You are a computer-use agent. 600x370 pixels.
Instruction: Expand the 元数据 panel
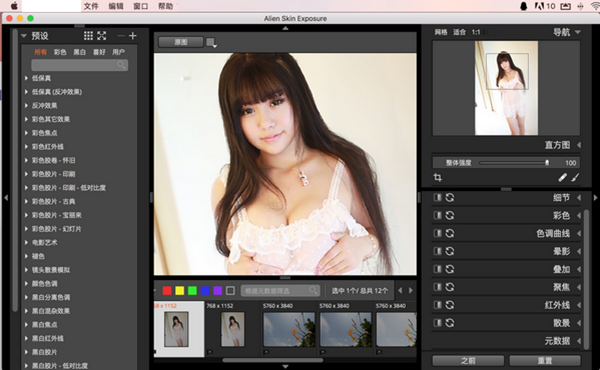[x=579, y=341]
